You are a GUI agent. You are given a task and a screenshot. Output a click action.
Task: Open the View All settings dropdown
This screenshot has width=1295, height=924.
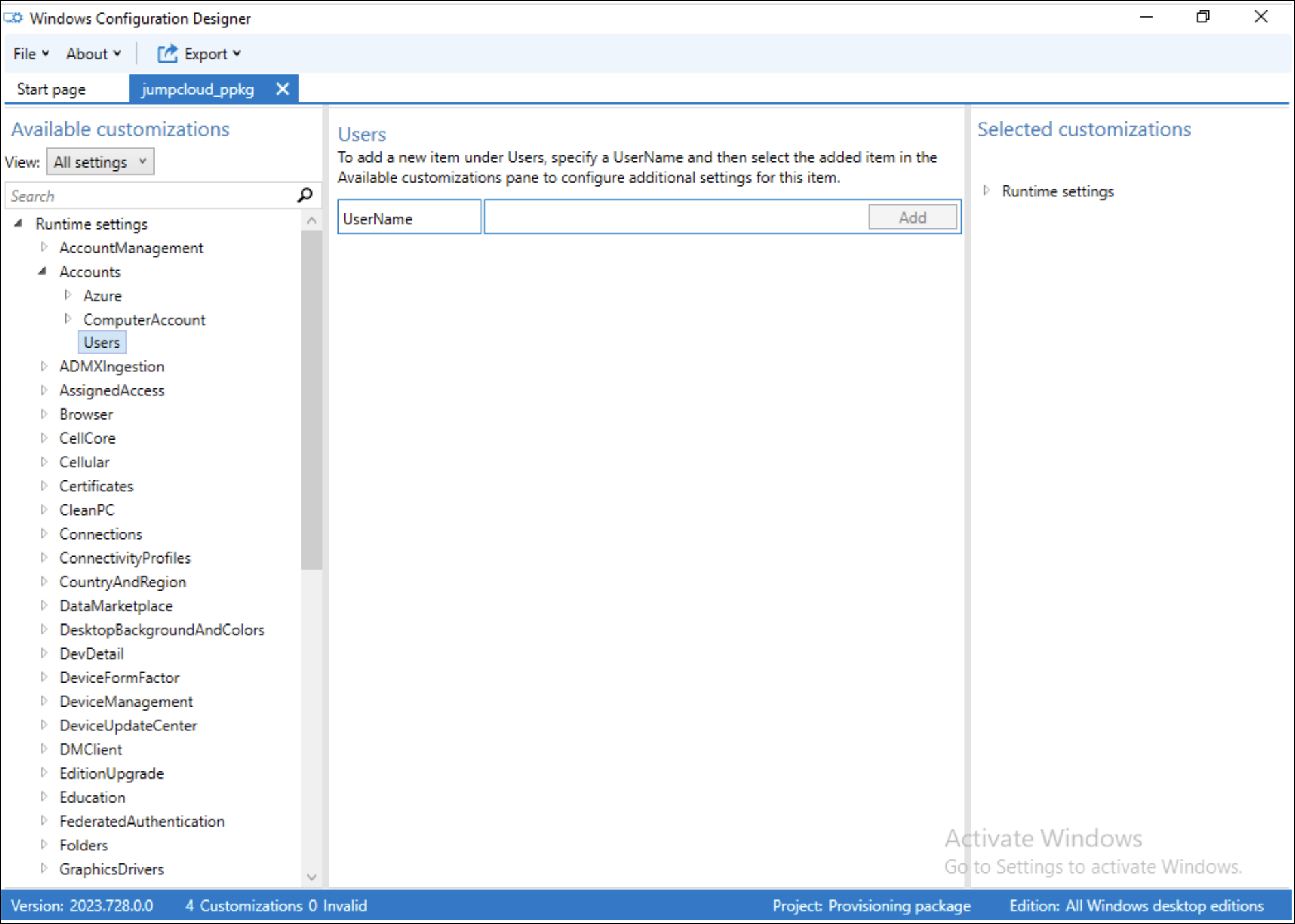coord(100,162)
